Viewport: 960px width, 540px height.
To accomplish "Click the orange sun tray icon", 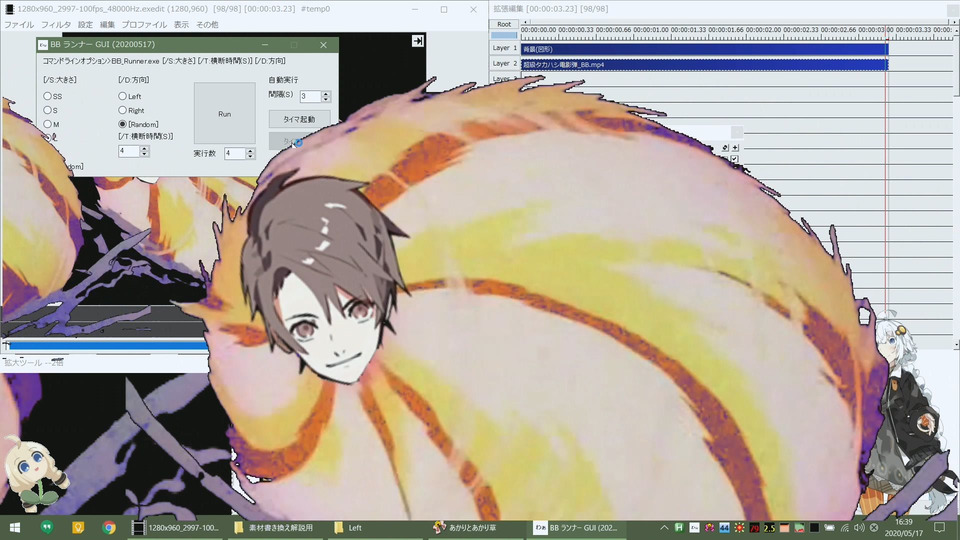I will [740, 528].
